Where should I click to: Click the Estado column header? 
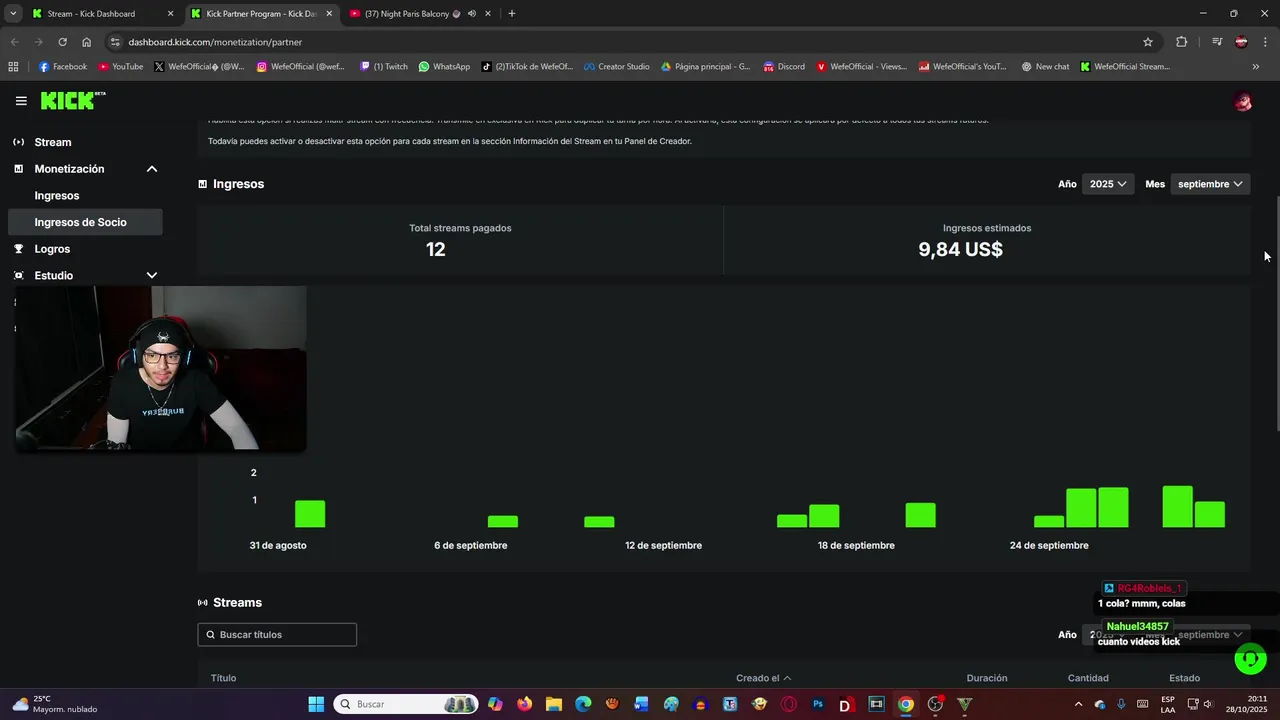pos(1185,678)
